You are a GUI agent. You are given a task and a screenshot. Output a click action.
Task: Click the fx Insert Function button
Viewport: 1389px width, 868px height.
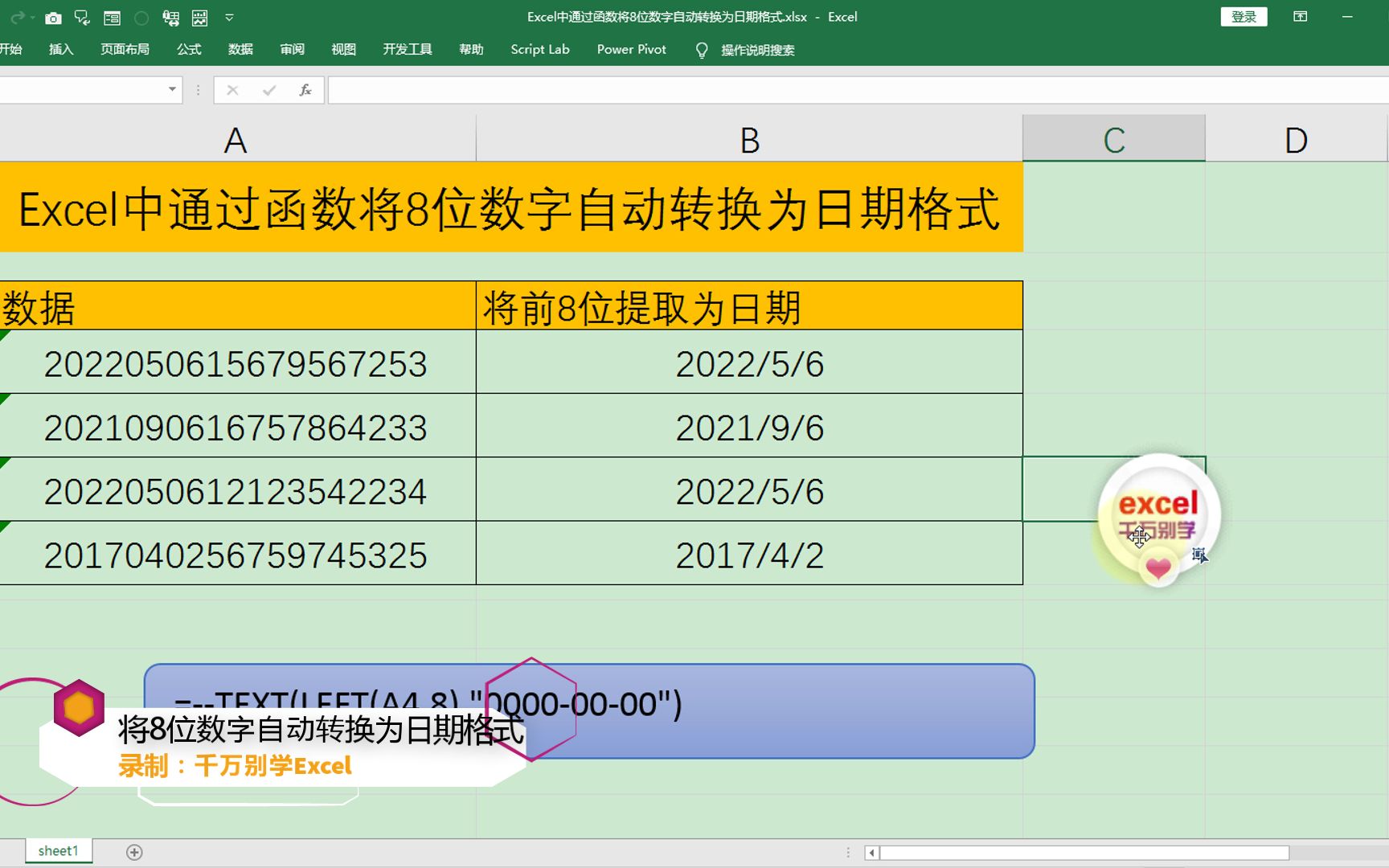coord(305,90)
